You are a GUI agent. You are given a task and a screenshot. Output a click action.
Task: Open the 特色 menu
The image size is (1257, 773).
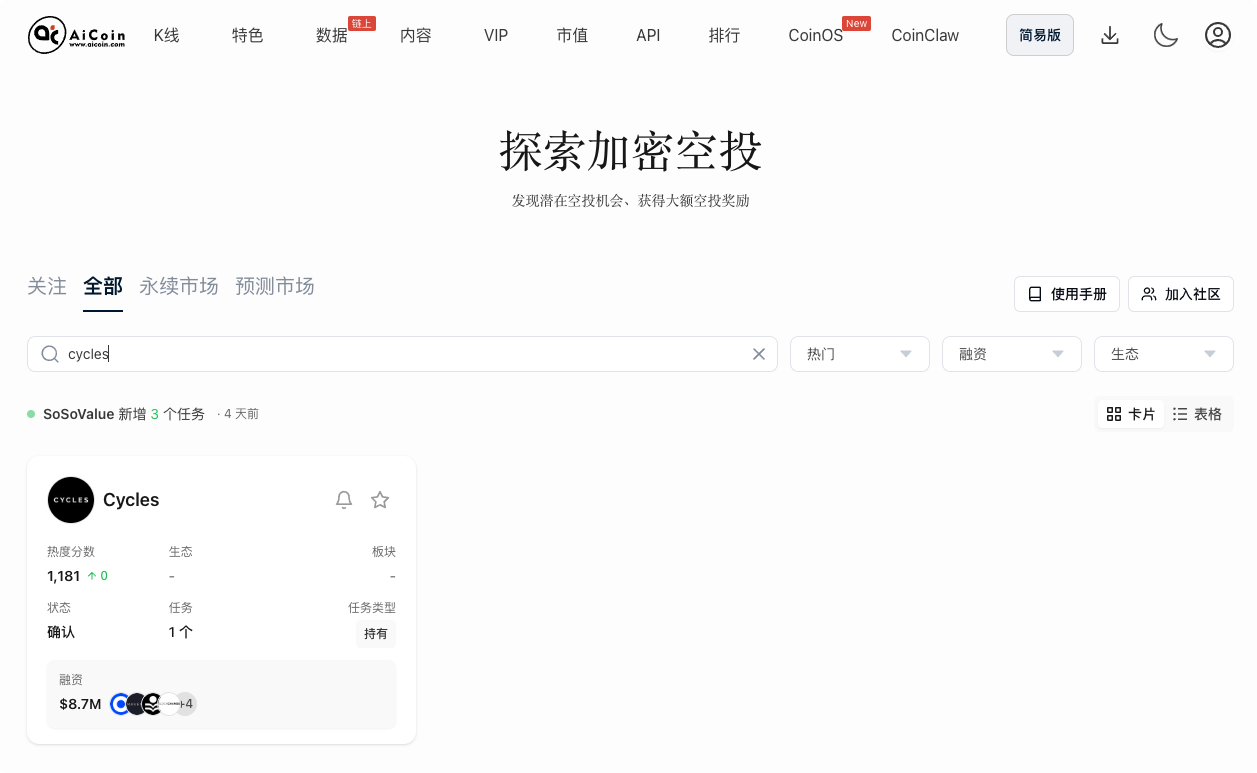click(x=248, y=35)
